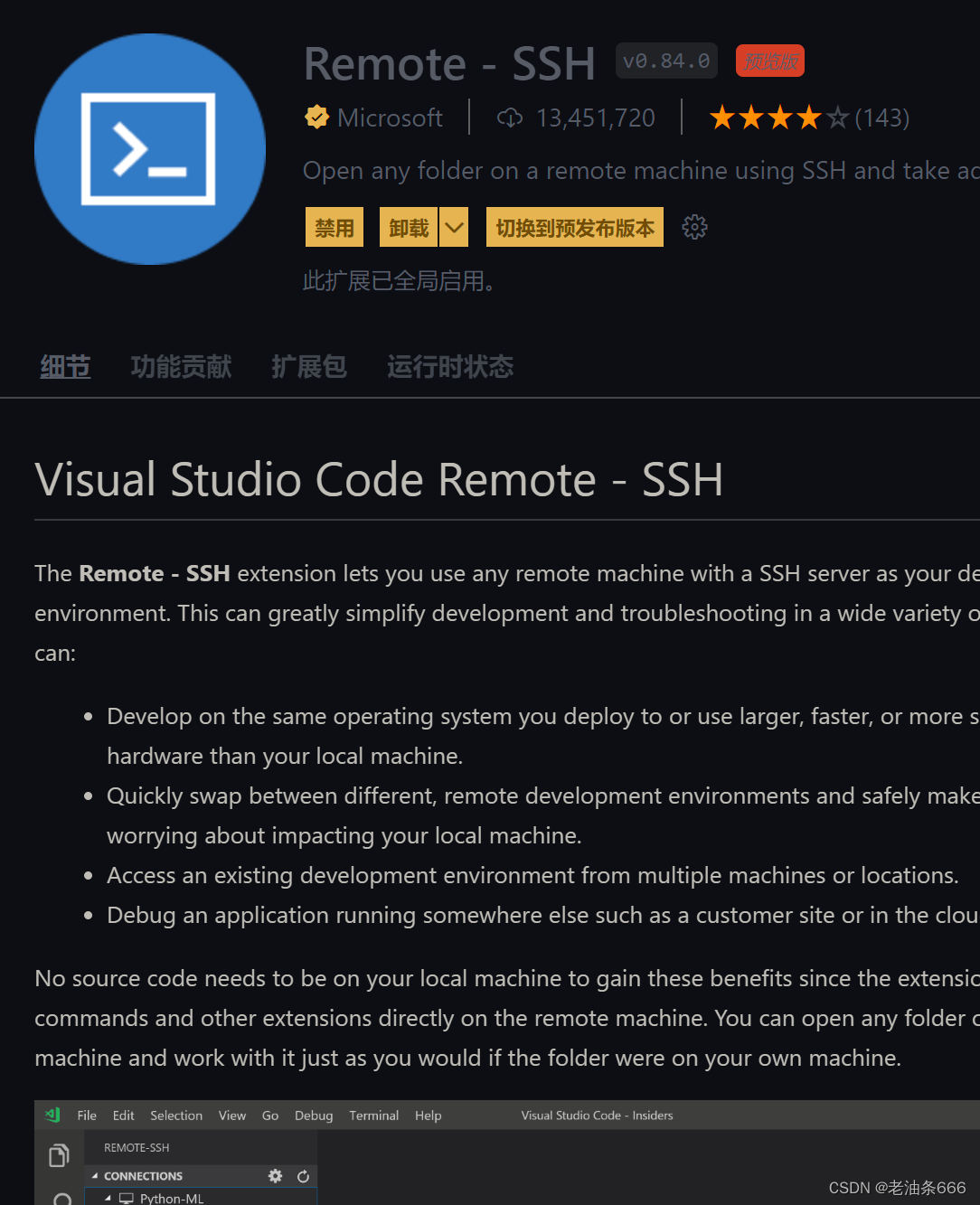Select the Search icon in the activity bar

[x=61, y=1198]
